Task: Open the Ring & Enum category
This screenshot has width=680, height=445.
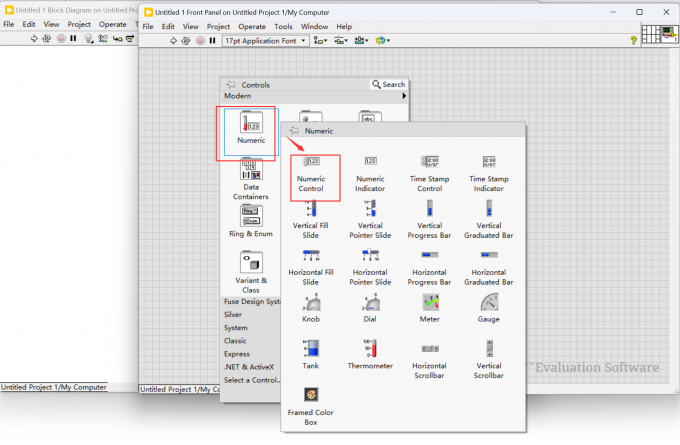Action: click(x=251, y=221)
